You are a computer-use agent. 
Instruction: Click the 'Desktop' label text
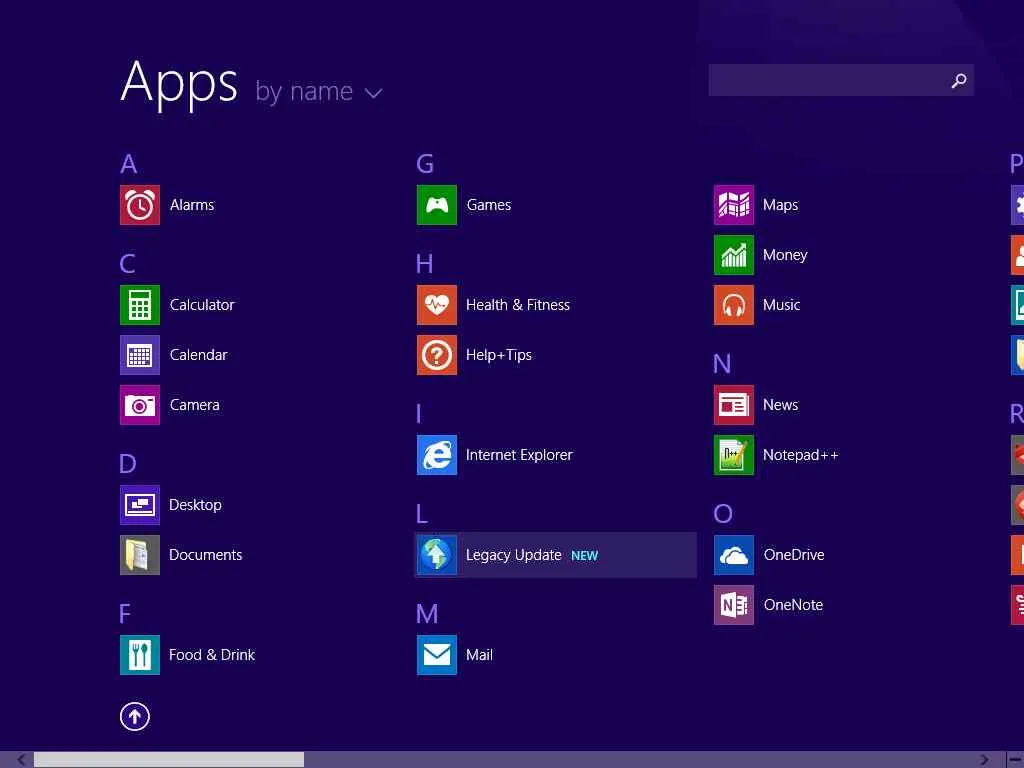pos(195,505)
